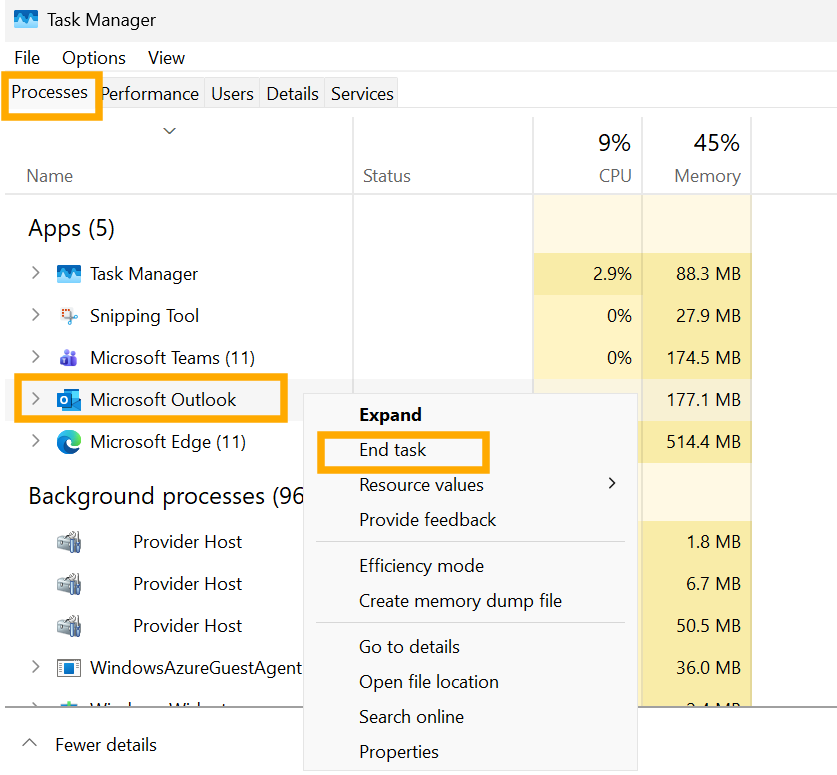This screenshot has height=775, width=837.
Task: Sort by the Memory column header
Action: (707, 176)
